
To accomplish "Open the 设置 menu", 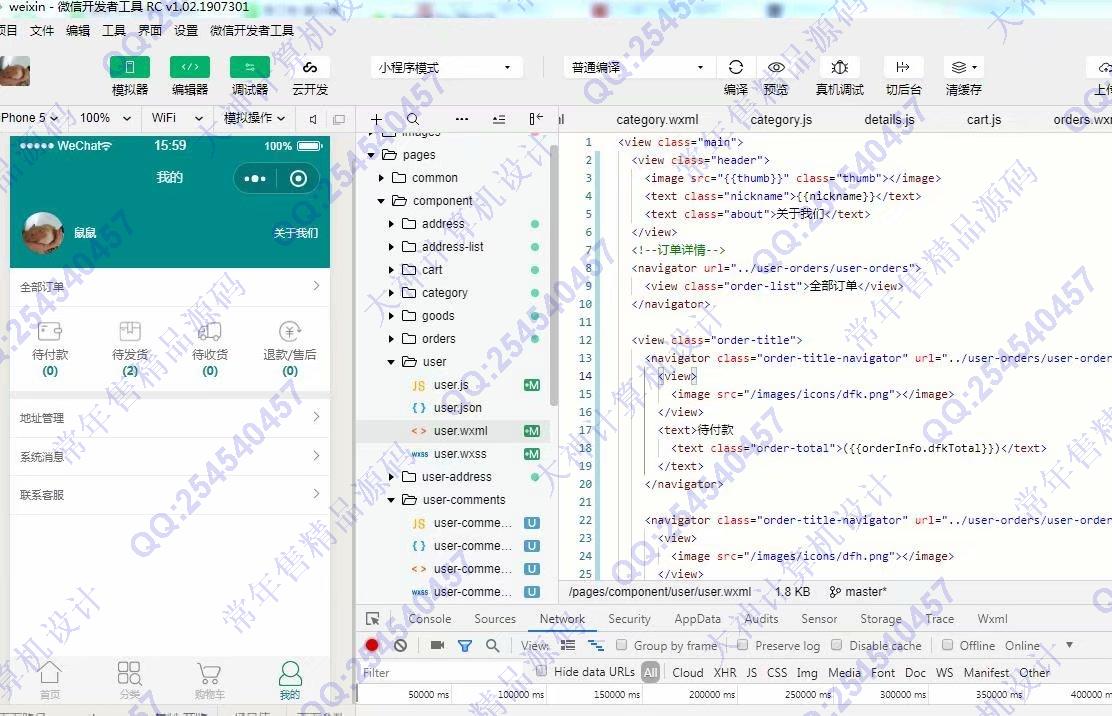I will (186, 30).
